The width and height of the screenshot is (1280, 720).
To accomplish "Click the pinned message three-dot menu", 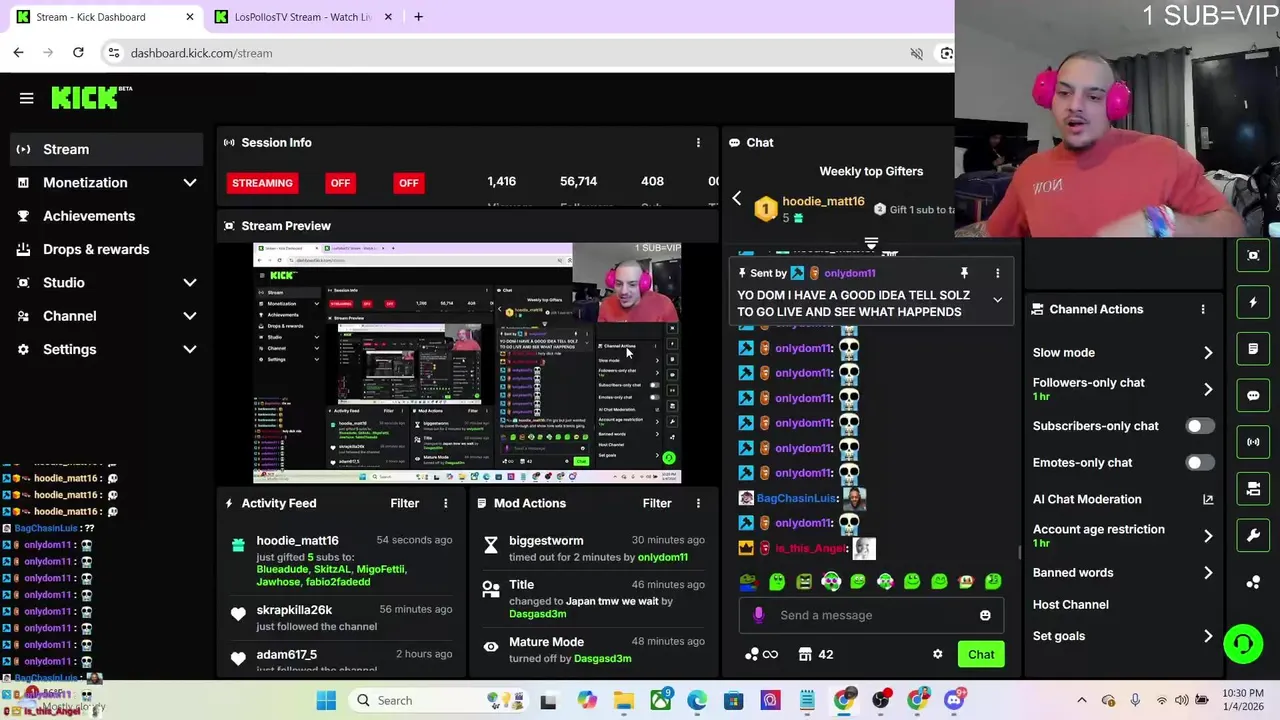I will 997,273.
